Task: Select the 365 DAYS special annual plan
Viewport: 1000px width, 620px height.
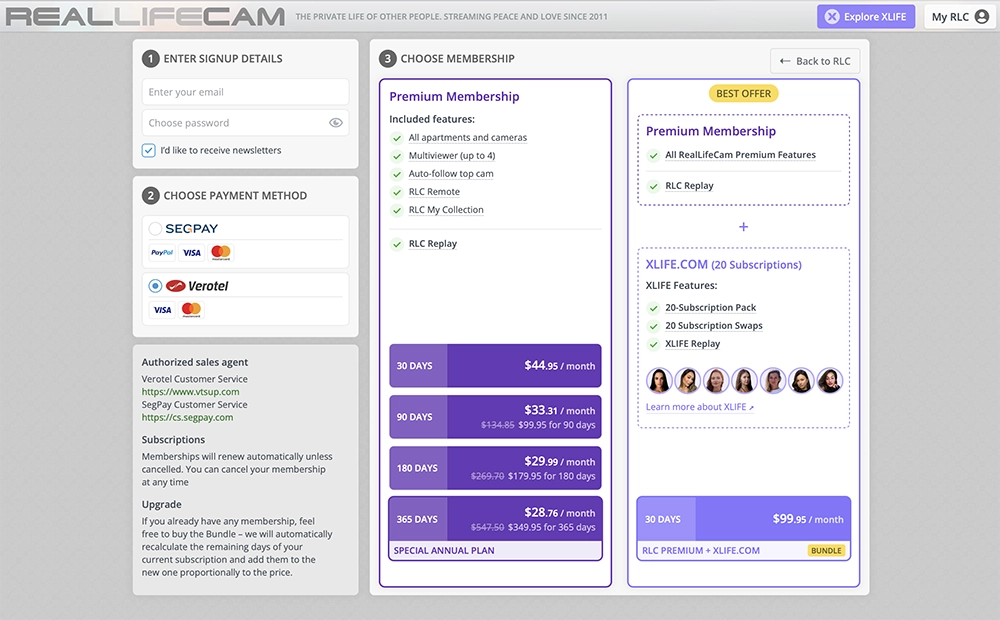Action: pyautogui.click(x=496, y=529)
